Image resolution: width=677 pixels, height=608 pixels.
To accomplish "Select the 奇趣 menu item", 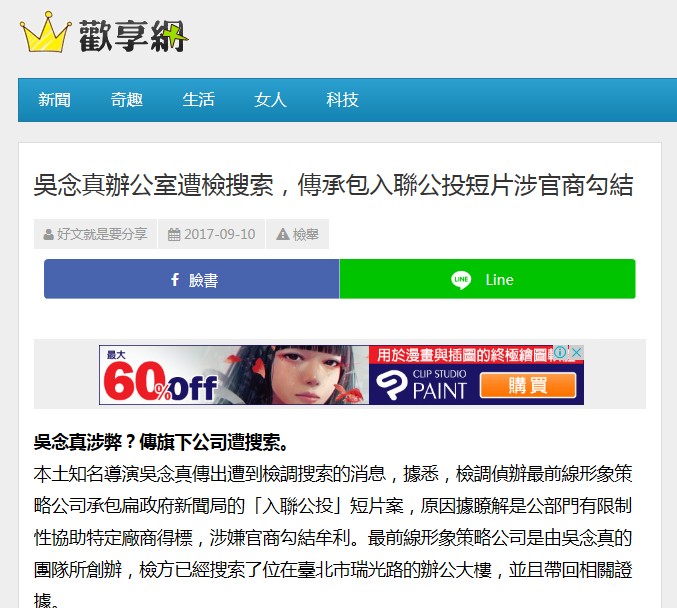I will click(x=127, y=100).
